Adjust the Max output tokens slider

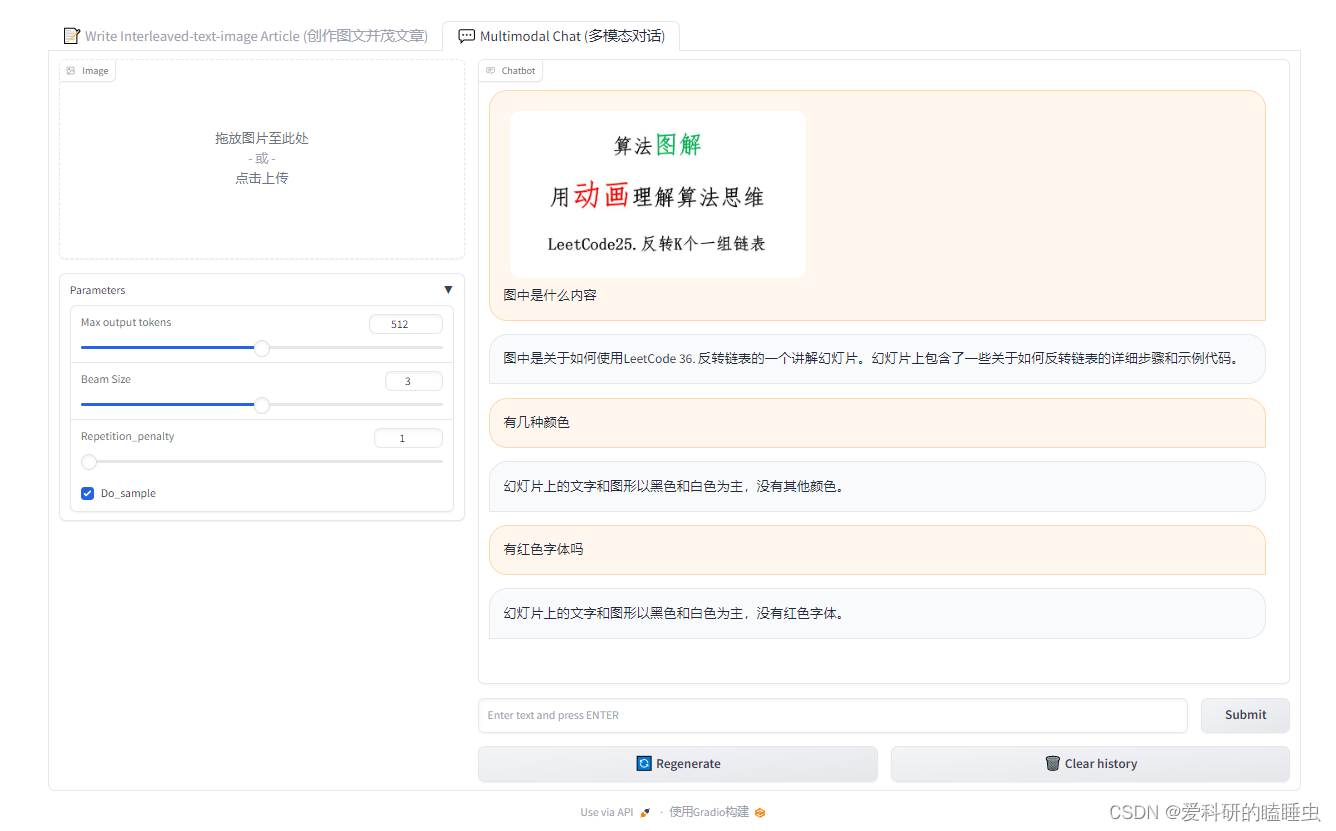pyautogui.click(x=262, y=348)
